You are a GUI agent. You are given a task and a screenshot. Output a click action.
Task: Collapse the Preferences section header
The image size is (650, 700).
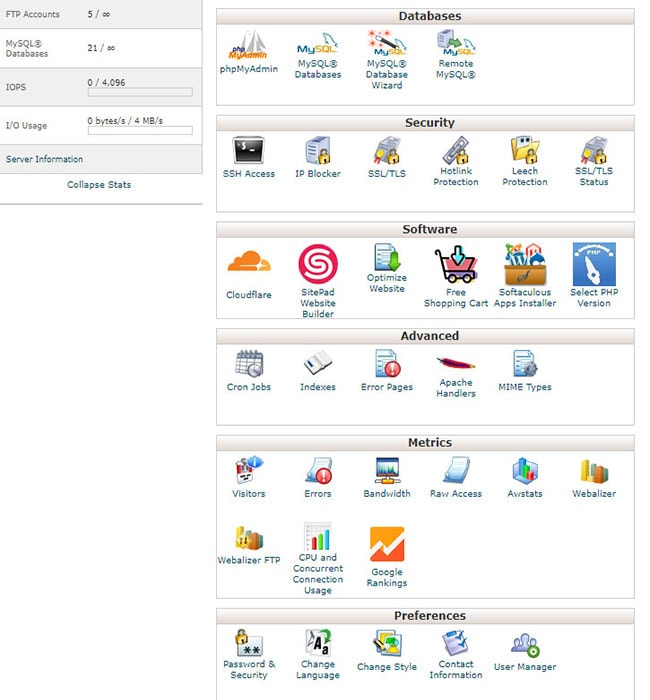point(425,616)
